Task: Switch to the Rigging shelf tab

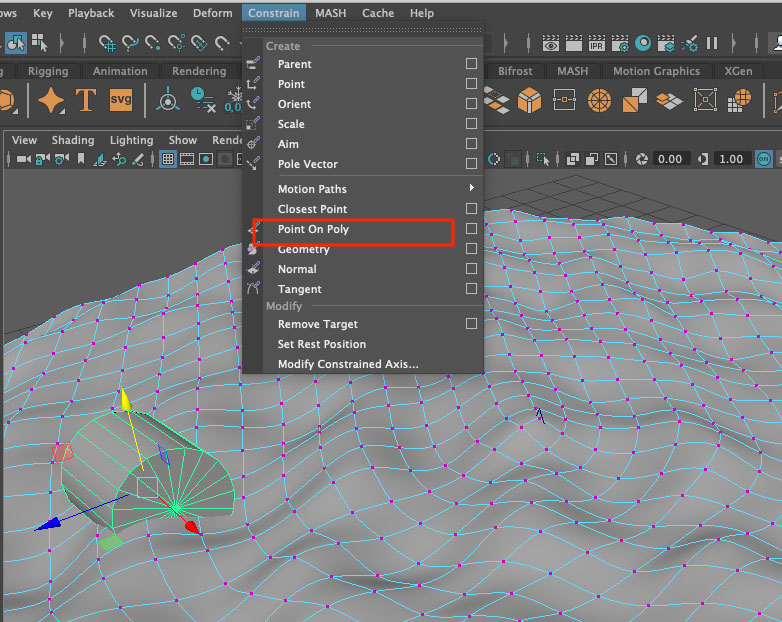Action: [x=48, y=71]
